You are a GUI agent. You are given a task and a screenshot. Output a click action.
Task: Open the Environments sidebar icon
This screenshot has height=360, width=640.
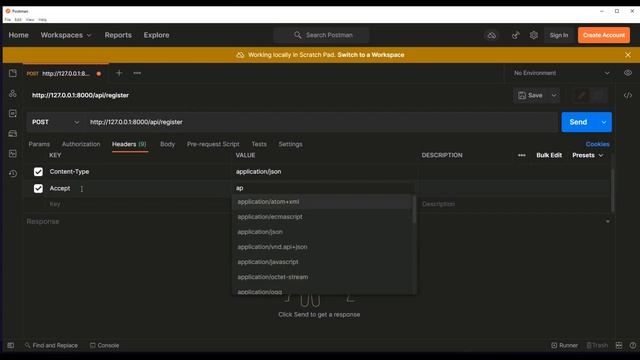point(13,113)
